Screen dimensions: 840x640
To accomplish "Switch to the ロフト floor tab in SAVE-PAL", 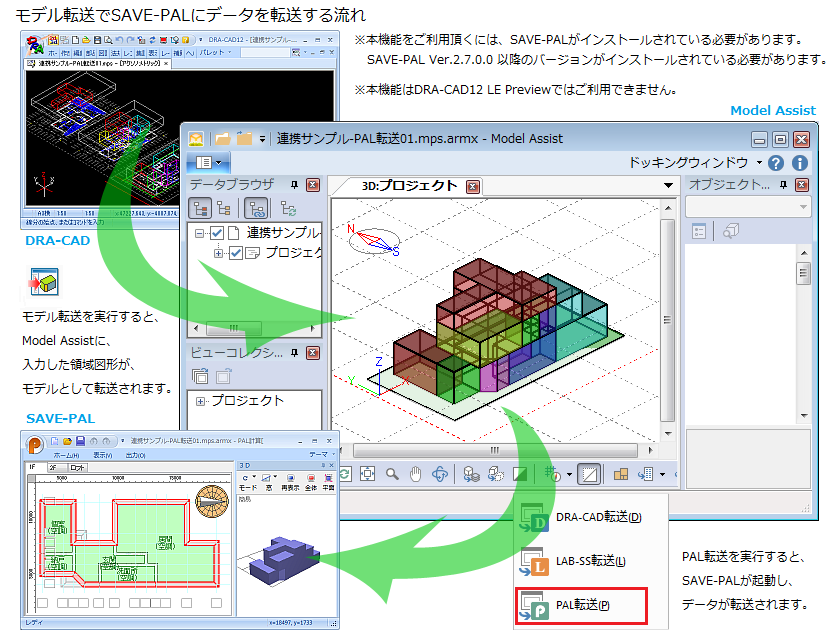I will [77, 468].
